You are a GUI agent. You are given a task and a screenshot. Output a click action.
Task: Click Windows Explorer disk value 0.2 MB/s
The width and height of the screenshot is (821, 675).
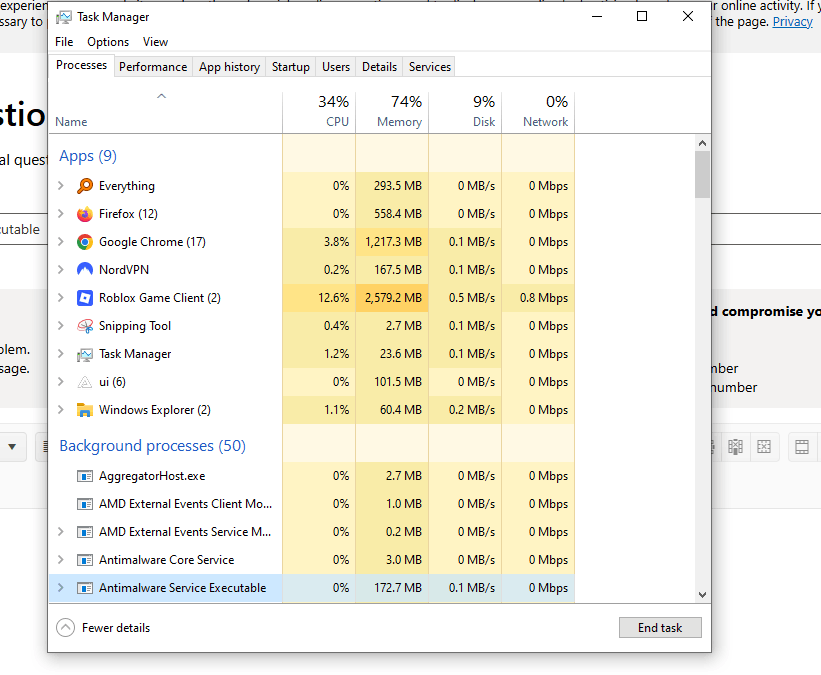tap(471, 410)
